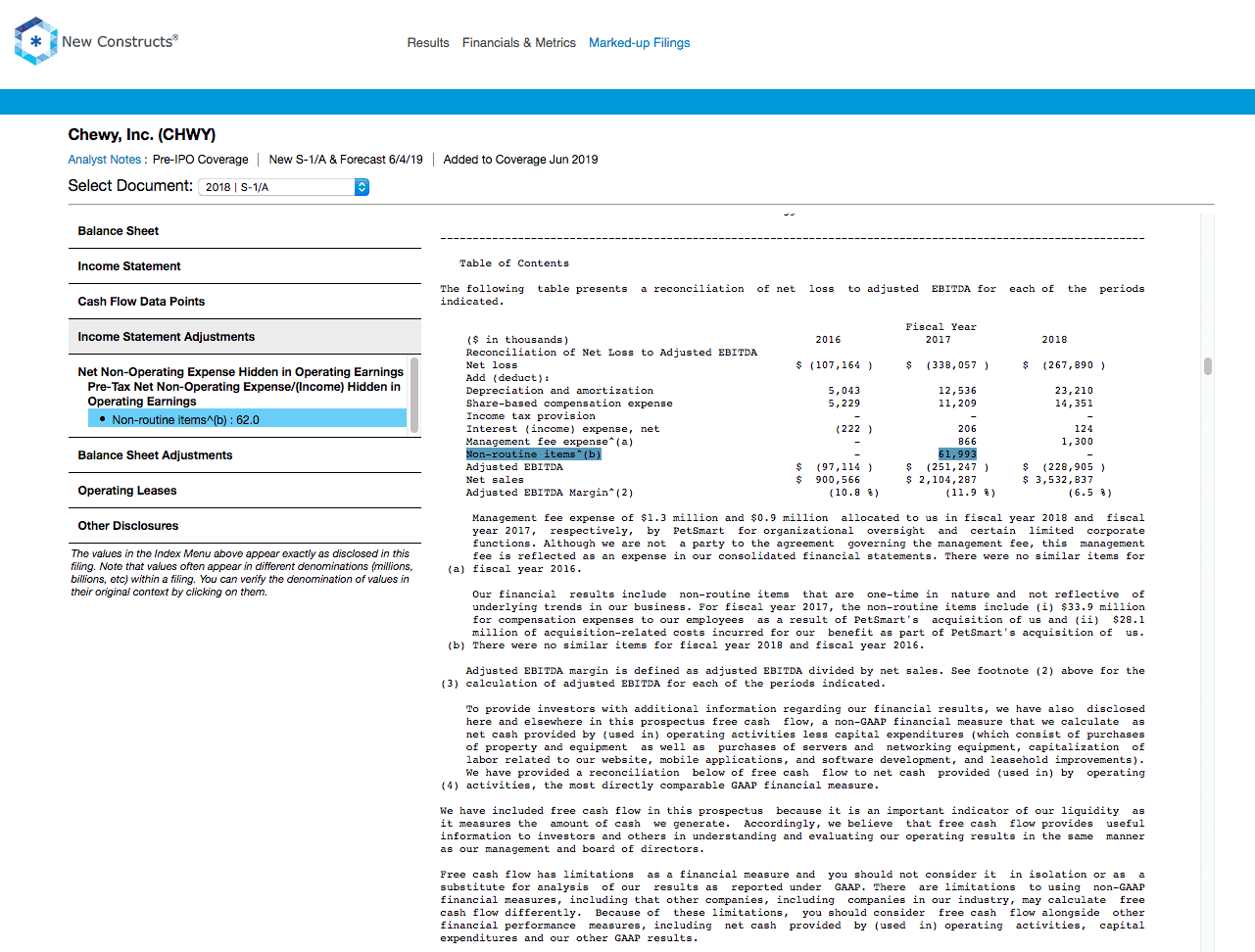
Task: Collapse Income Statement Adjustments section
Action: click(x=245, y=337)
